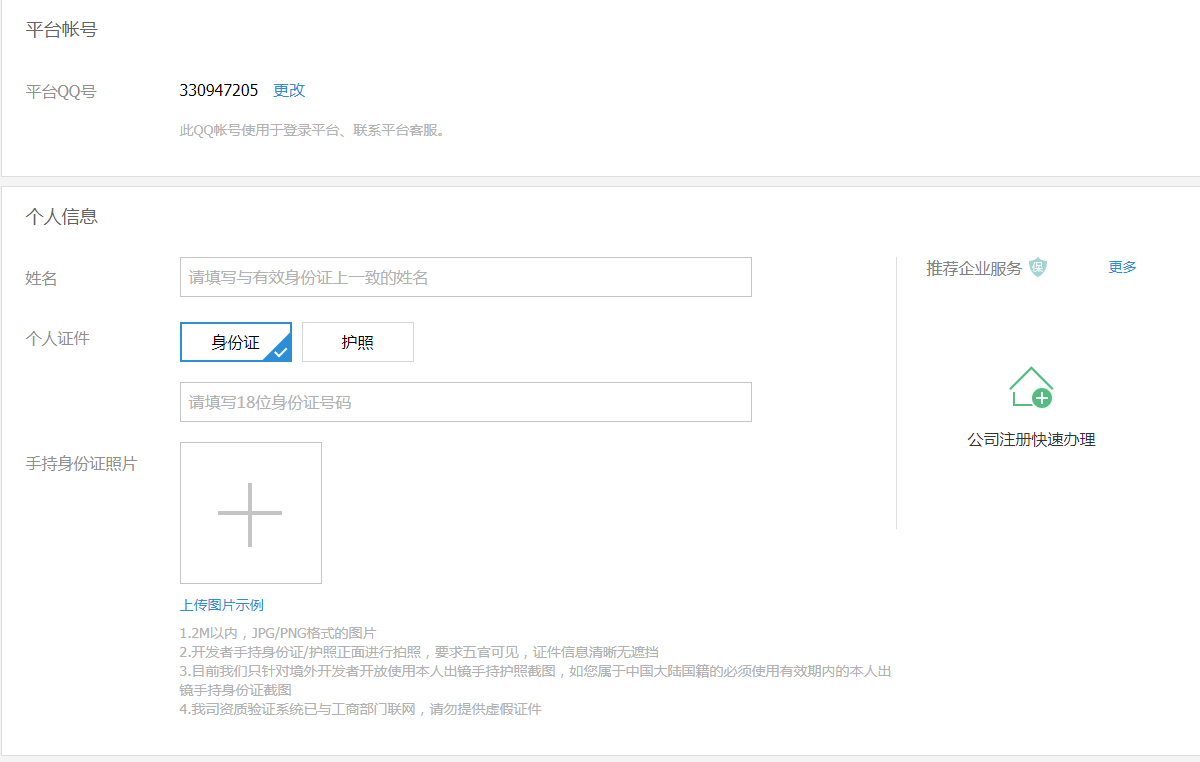The image size is (1200, 762).
Task: Open the 上传图片示例 link
Action: pos(222,605)
